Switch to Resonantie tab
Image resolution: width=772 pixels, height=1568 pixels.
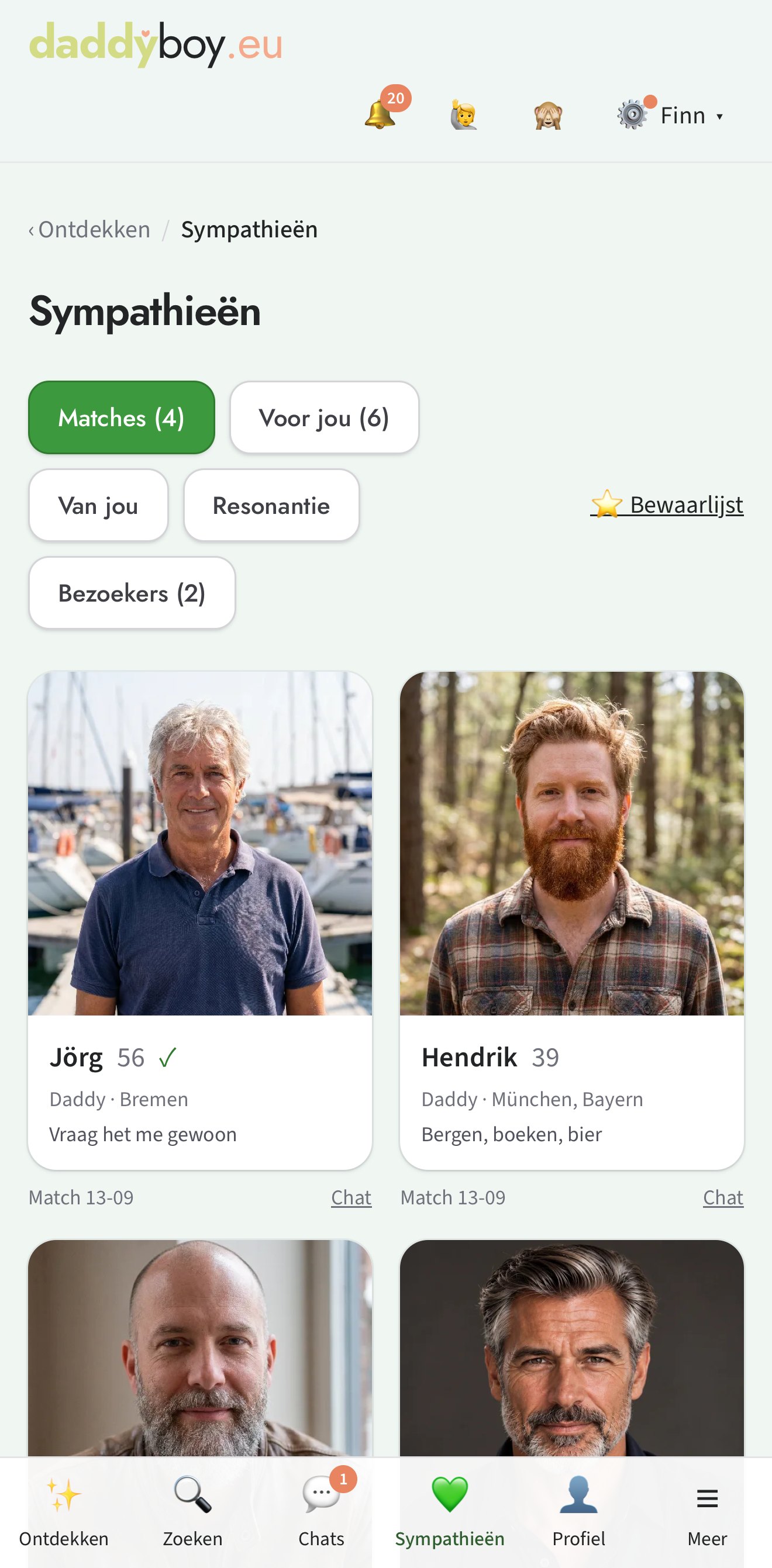coord(271,505)
